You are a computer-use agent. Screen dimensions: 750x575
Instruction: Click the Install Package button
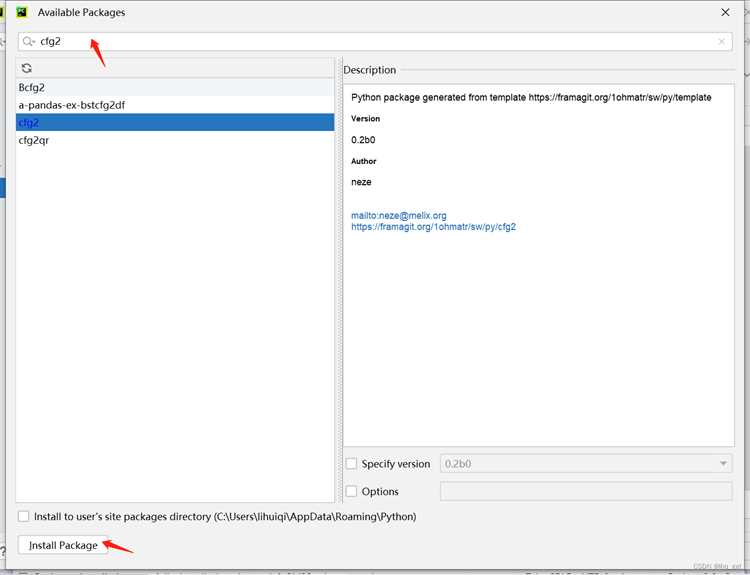pyautogui.click(x=63, y=545)
